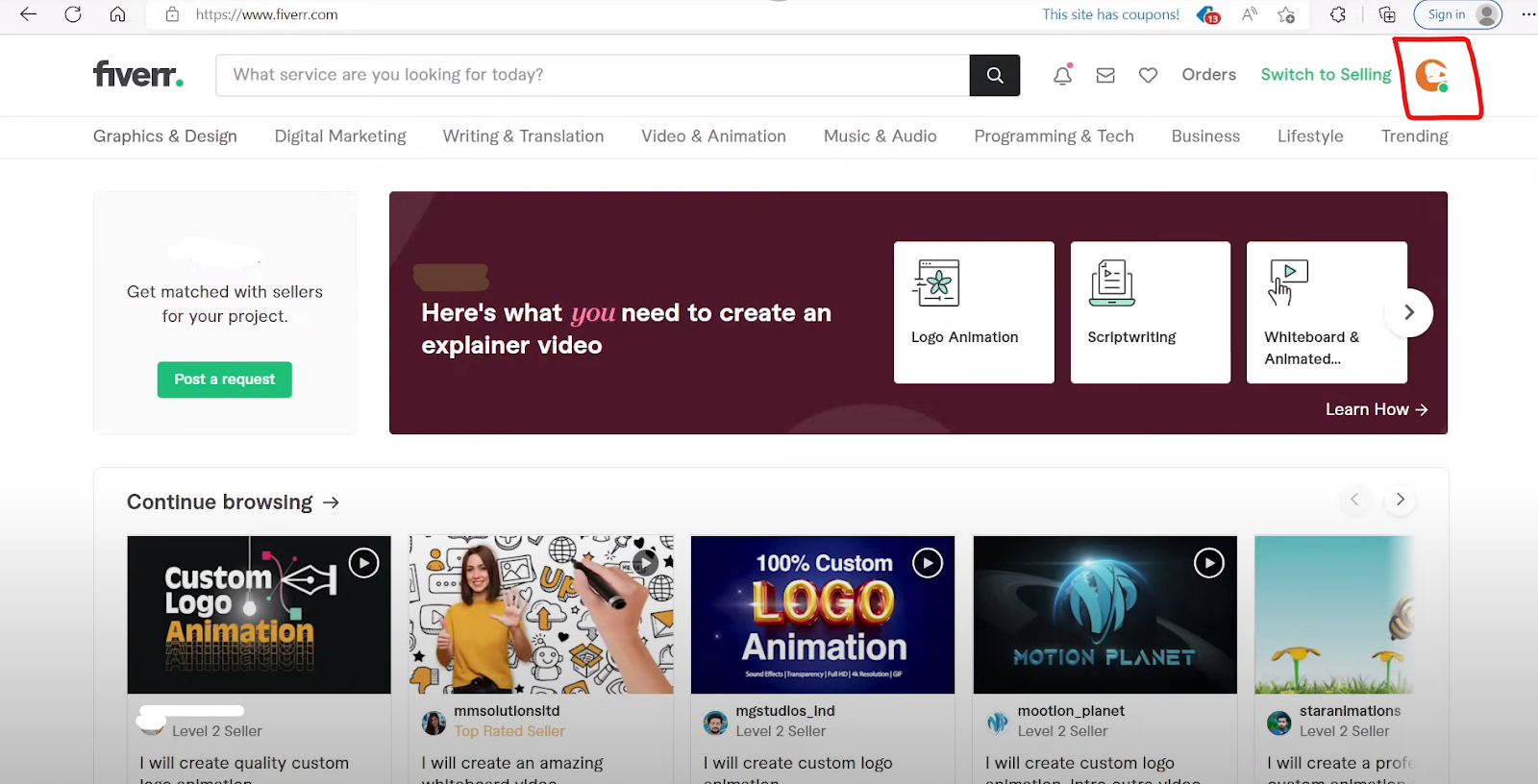Open Writing & Translation category
This screenshot has height=784, width=1538.
pos(523,136)
